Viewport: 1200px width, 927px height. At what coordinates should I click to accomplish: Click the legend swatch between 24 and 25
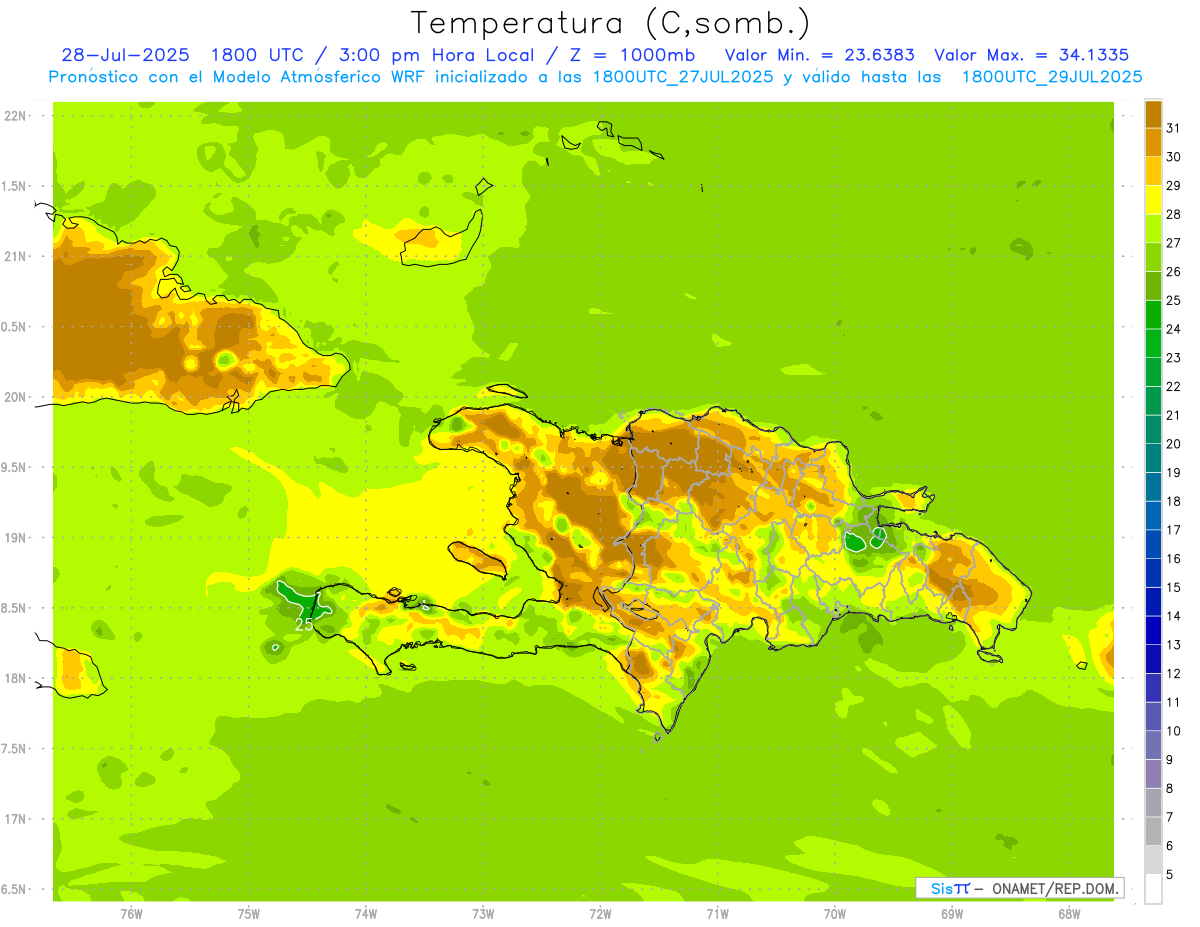[1153, 315]
